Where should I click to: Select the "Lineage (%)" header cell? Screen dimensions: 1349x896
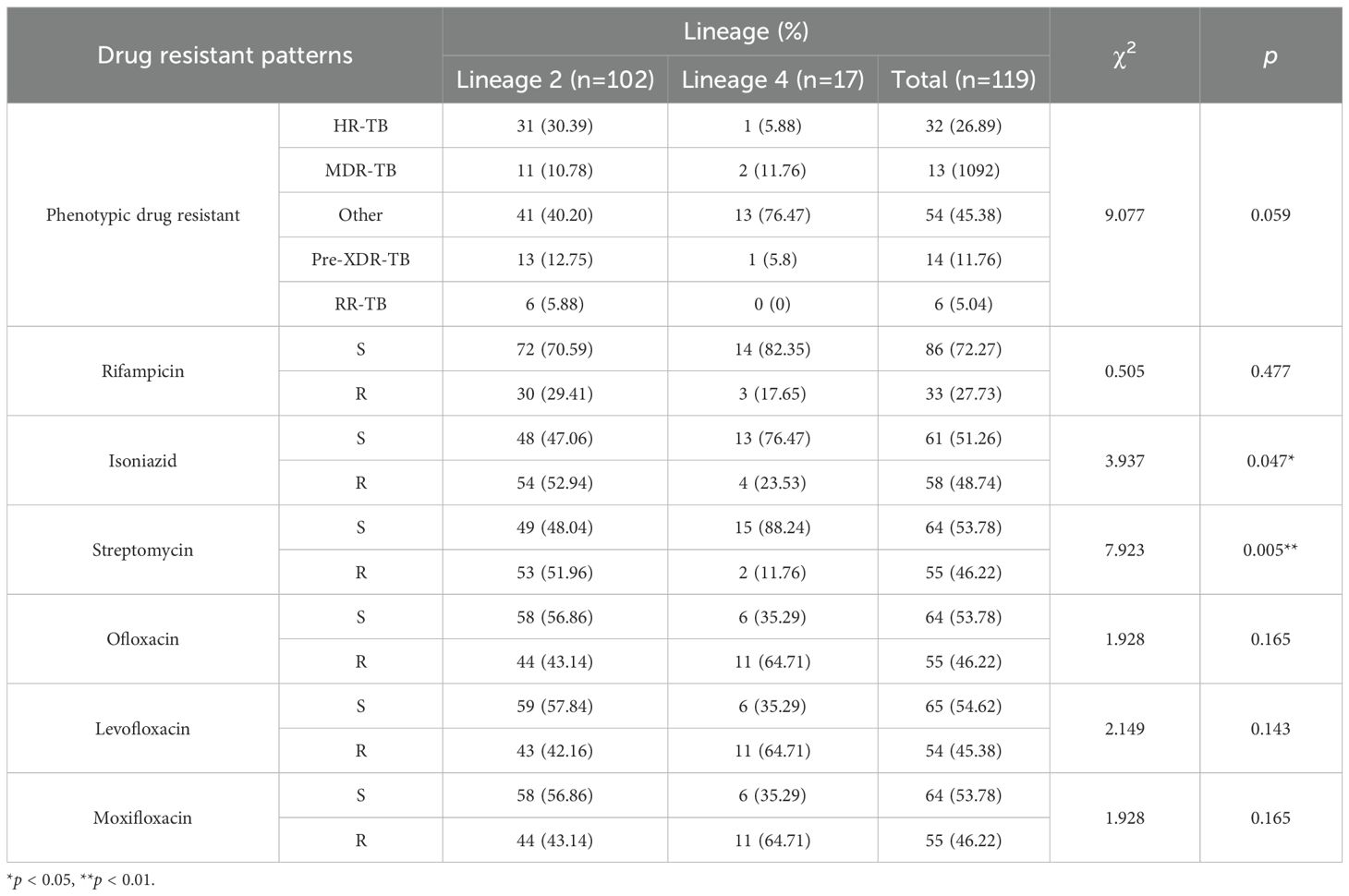point(746,31)
